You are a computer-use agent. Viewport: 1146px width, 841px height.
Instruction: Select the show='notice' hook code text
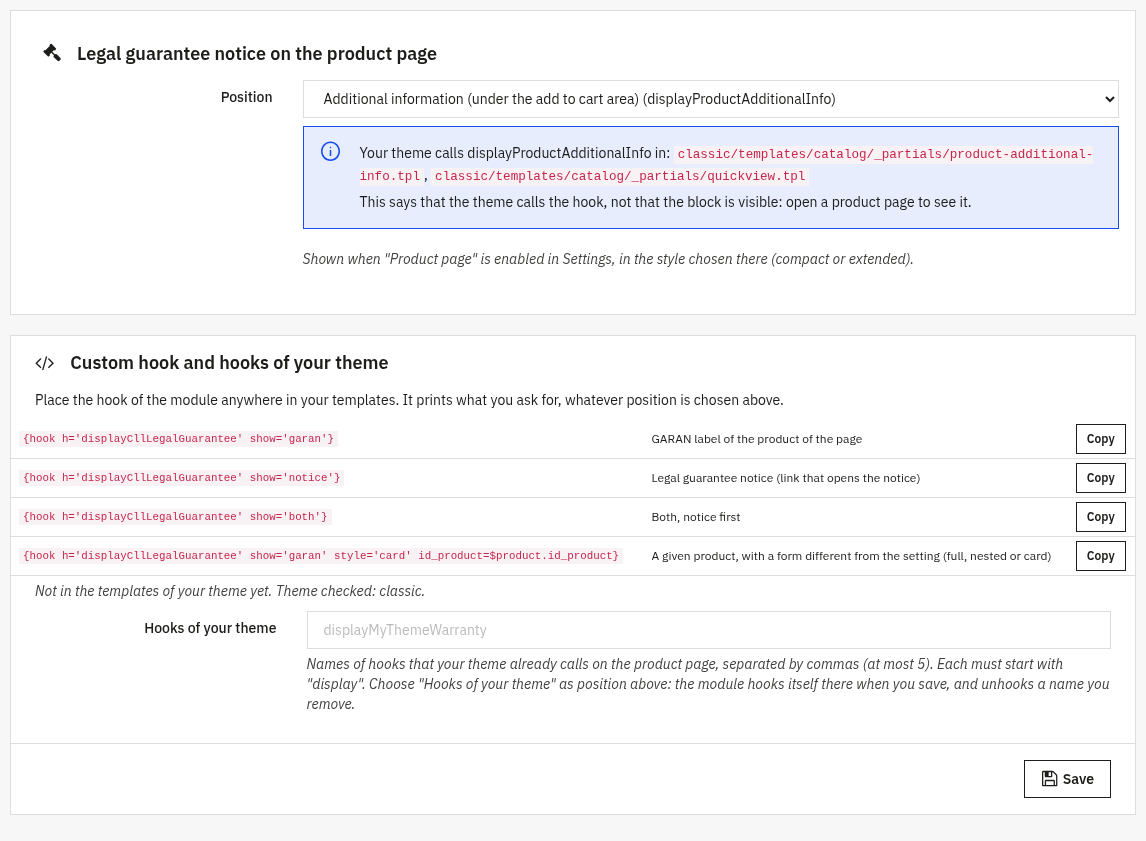[182, 478]
